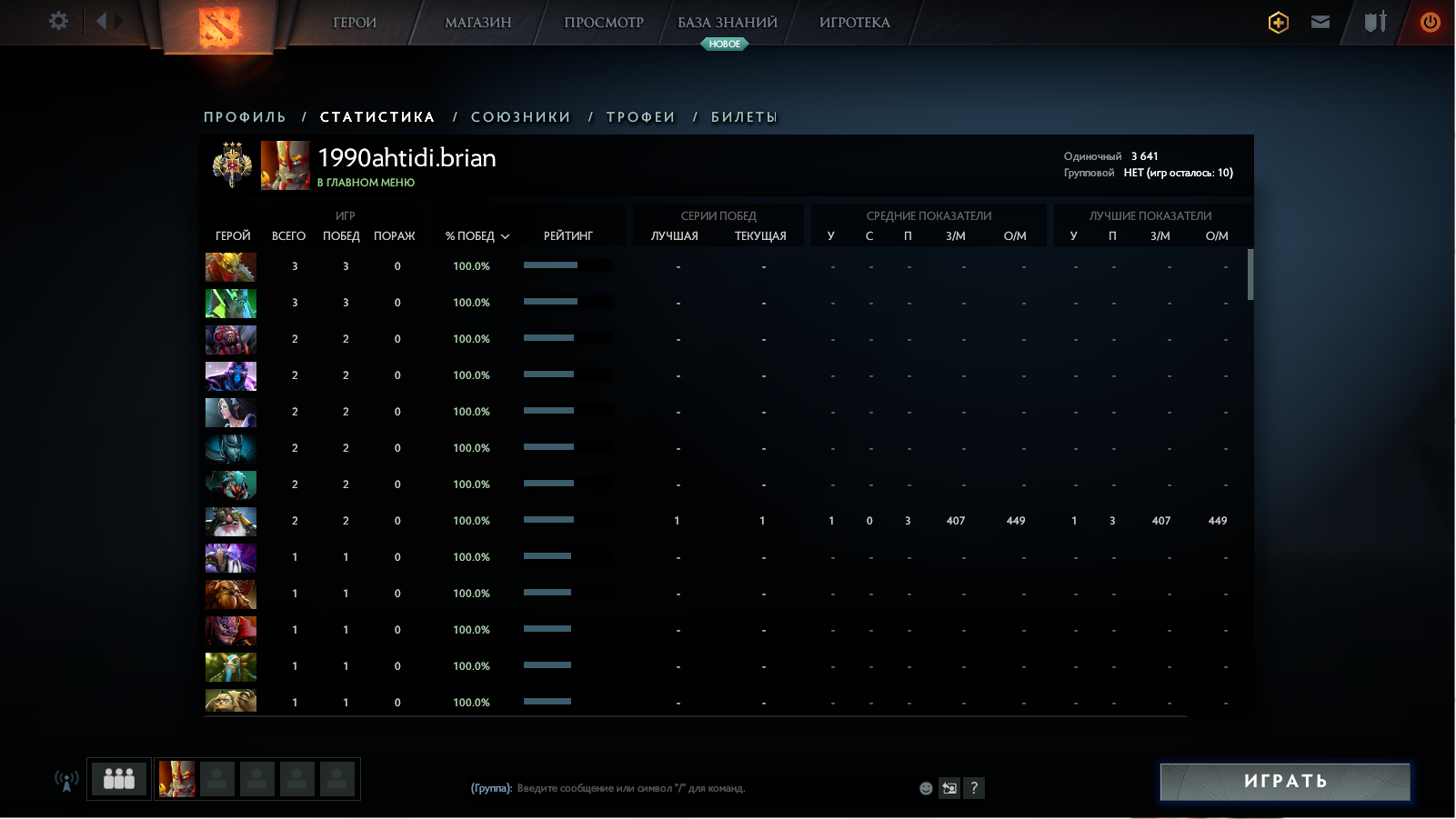Toggle the party members group button

coord(118,778)
